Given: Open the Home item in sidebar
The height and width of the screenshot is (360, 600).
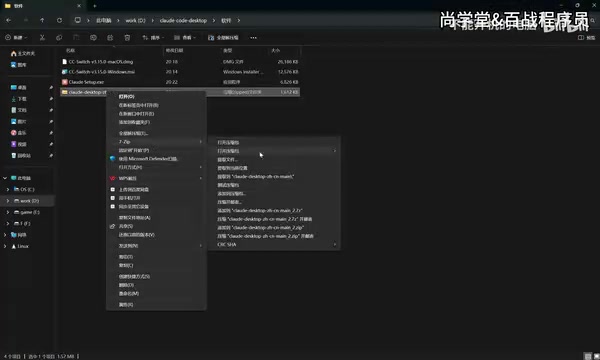Looking at the screenshot, I should [x=23, y=53].
